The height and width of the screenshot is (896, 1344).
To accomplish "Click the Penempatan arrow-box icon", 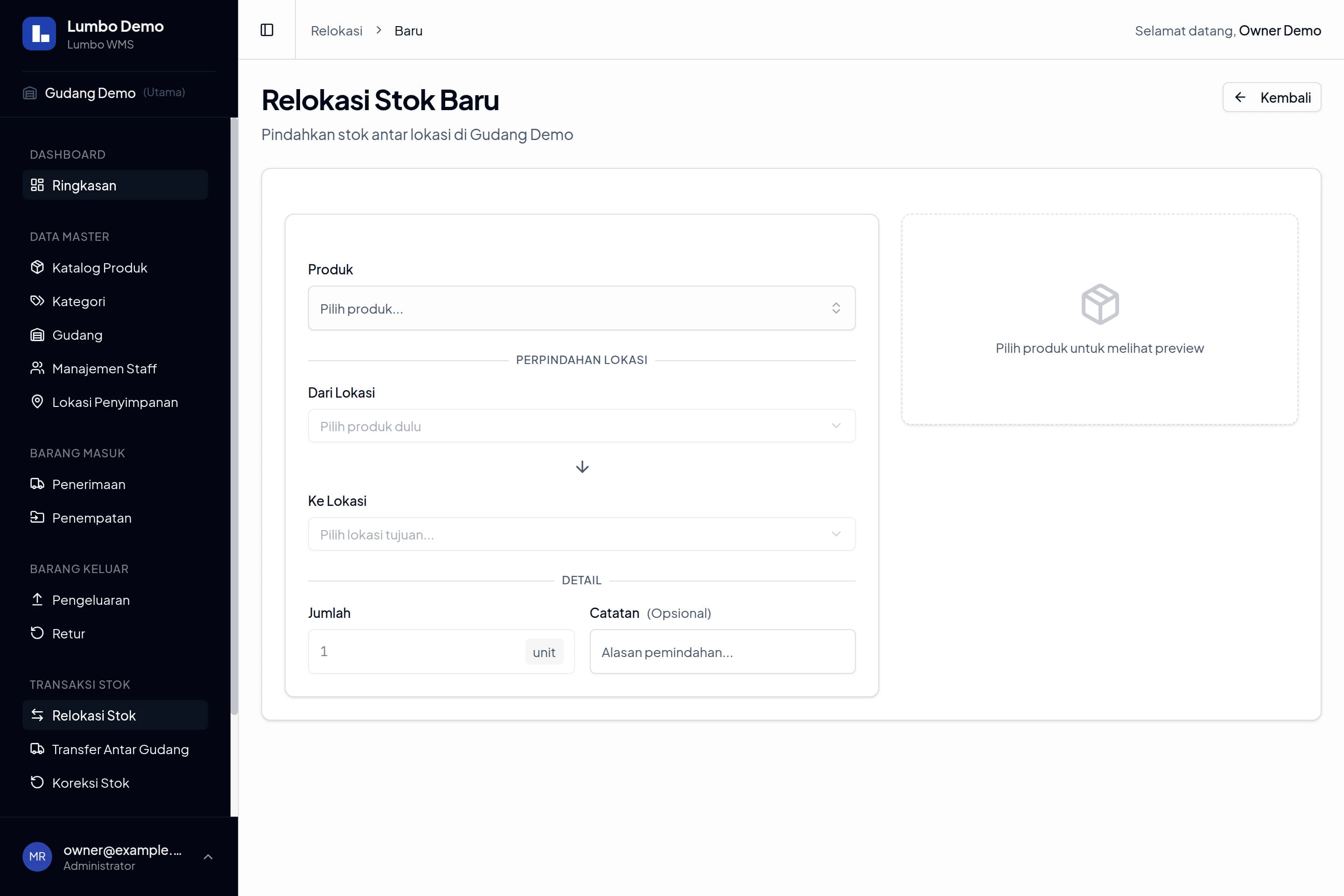I will (37, 518).
